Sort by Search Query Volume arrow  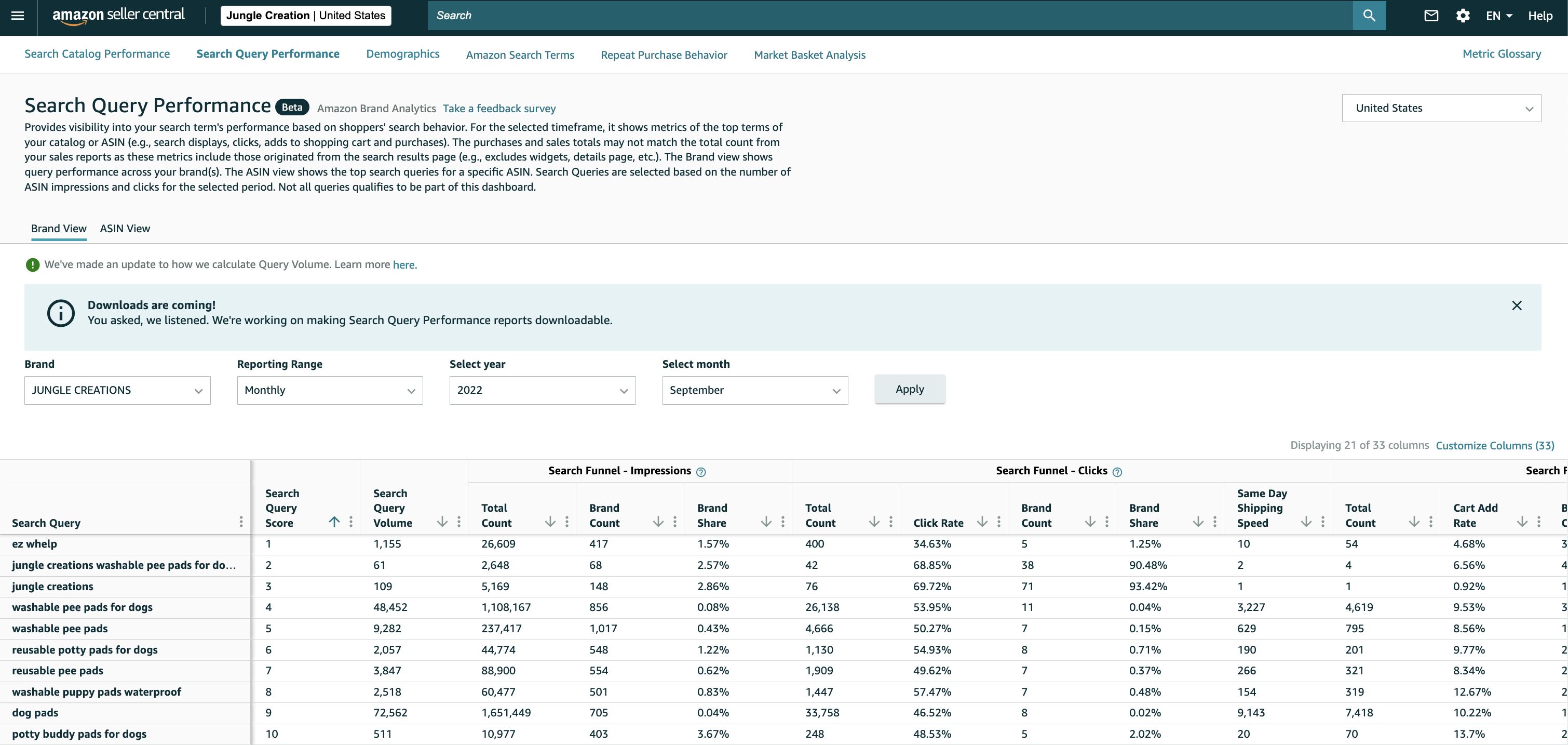point(442,522)
